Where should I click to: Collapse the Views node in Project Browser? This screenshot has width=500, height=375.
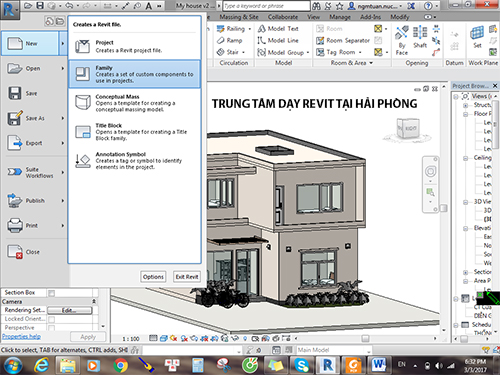click(x=456, y=97)
